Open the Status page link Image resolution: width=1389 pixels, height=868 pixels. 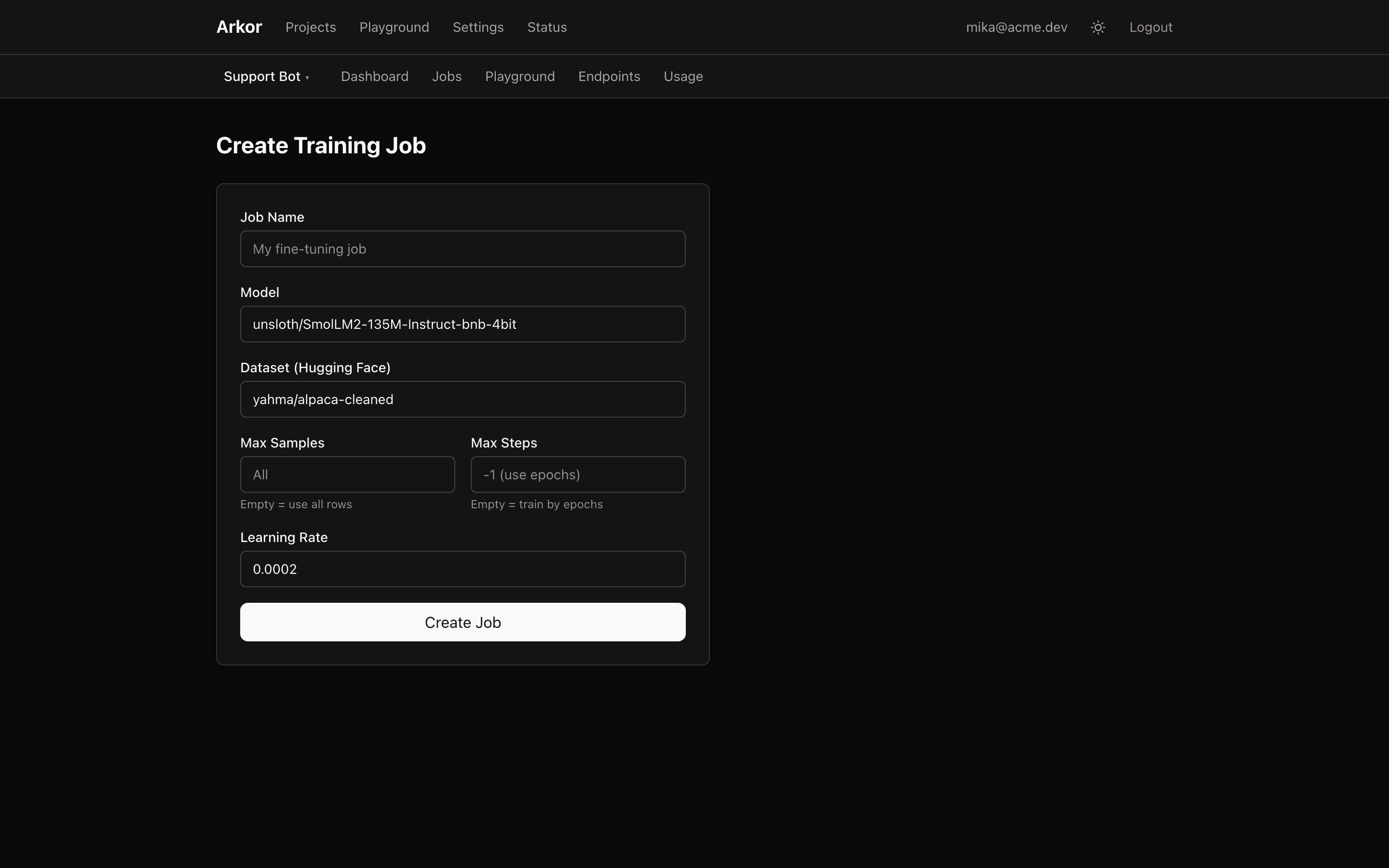[547, 27]
